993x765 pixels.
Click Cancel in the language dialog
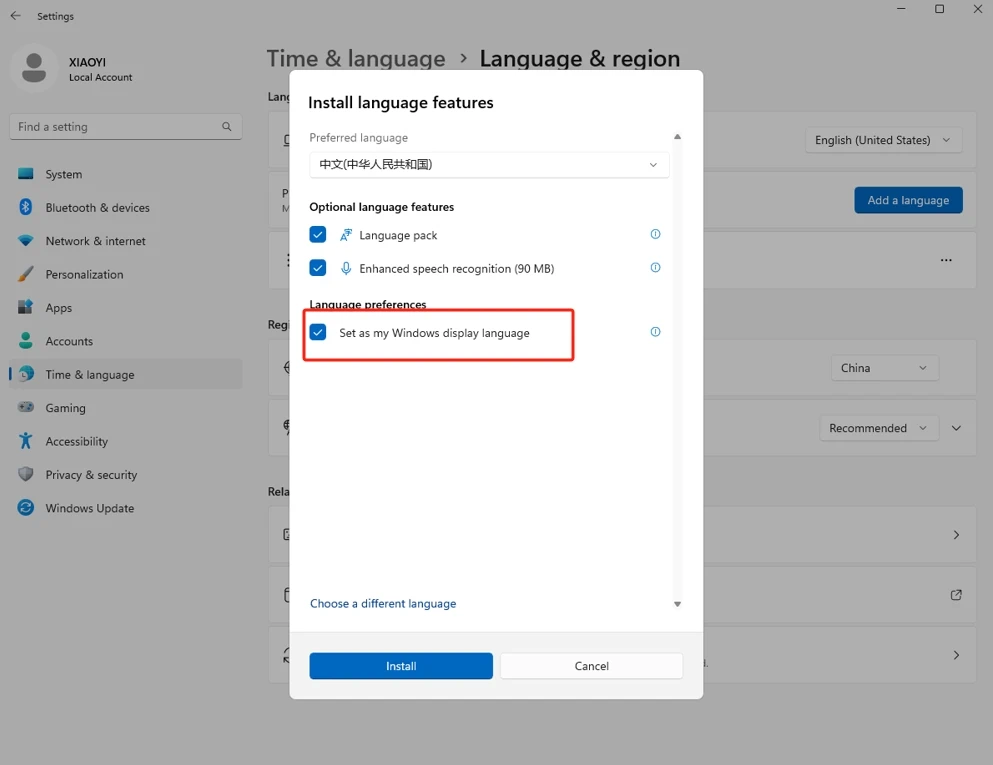tap(591, 666)
